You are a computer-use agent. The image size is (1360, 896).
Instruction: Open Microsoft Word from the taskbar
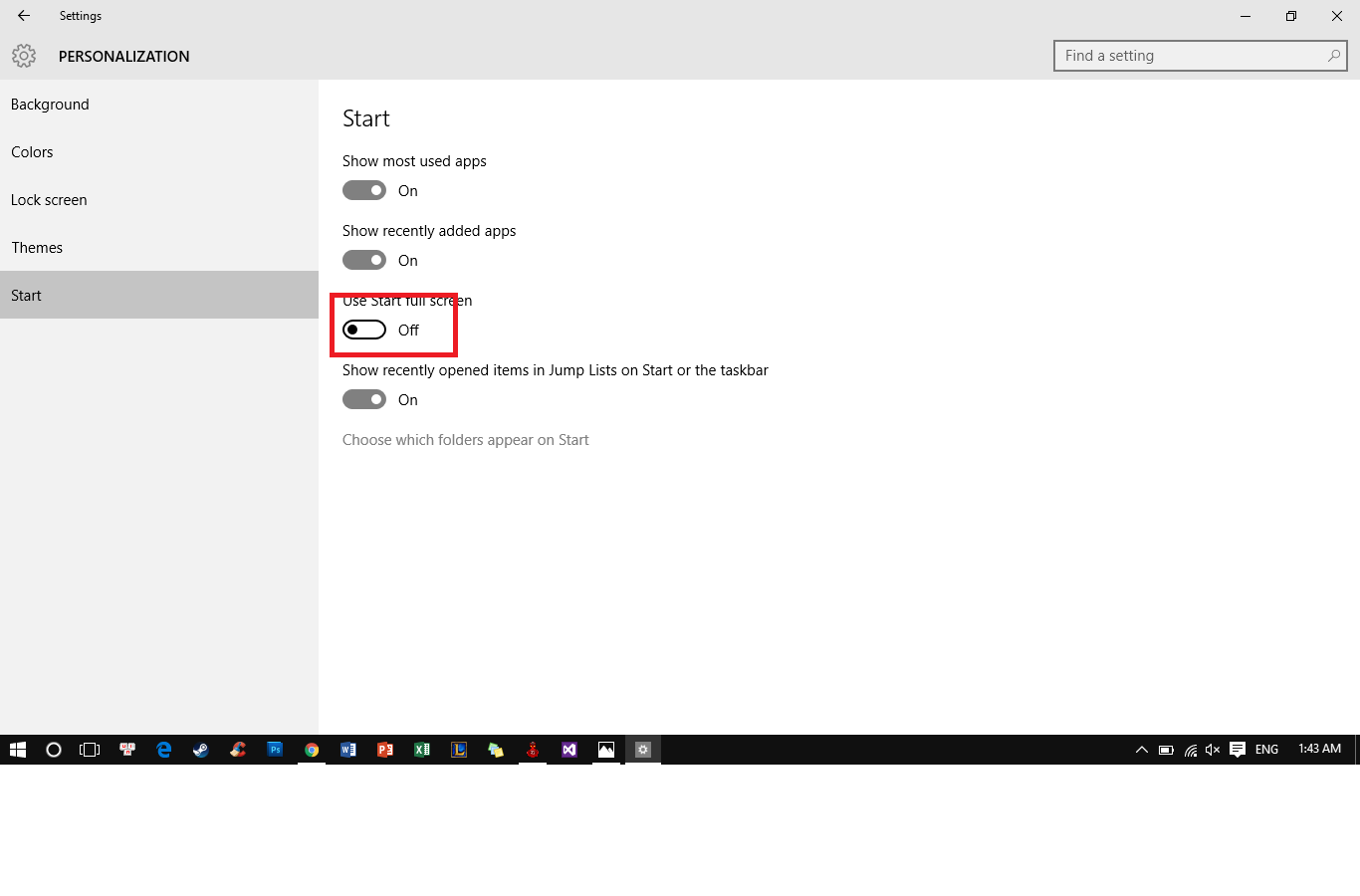coord(348,750)
